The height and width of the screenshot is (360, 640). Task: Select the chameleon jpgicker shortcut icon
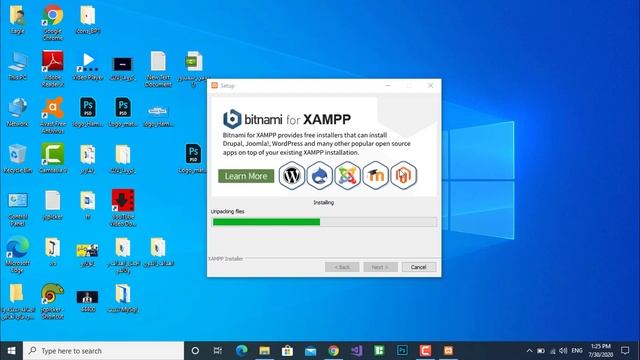(53, 301)
